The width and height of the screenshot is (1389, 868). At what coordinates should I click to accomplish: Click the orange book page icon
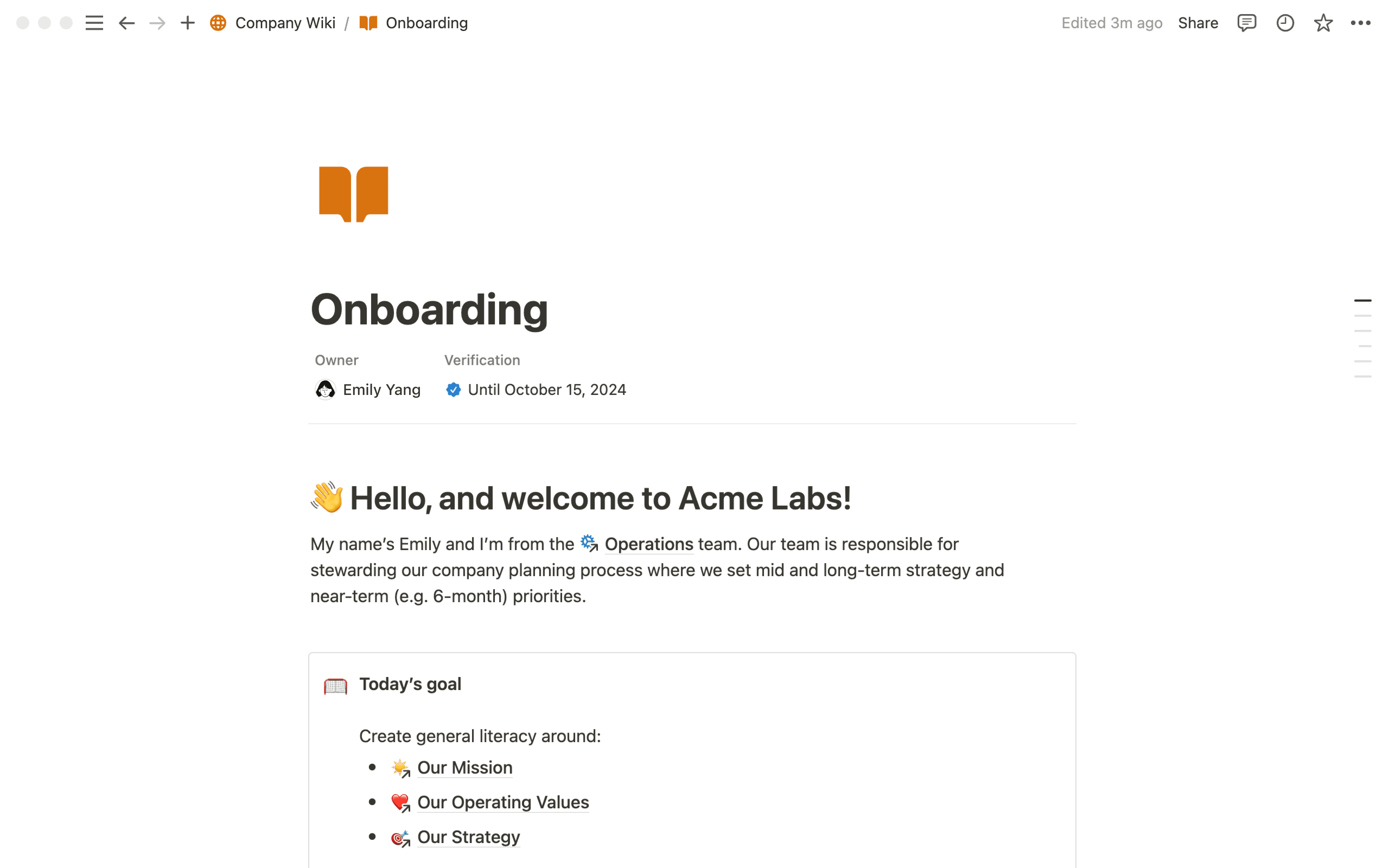[x=353, y=193]
